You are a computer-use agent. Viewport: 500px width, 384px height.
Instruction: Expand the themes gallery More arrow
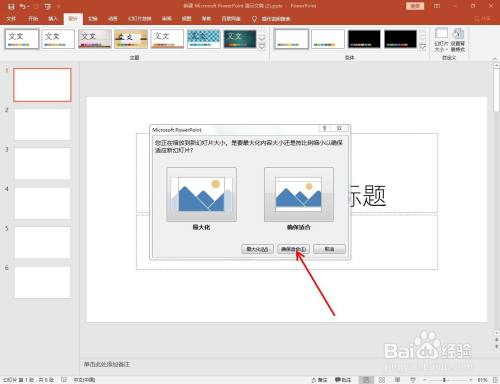262,47
